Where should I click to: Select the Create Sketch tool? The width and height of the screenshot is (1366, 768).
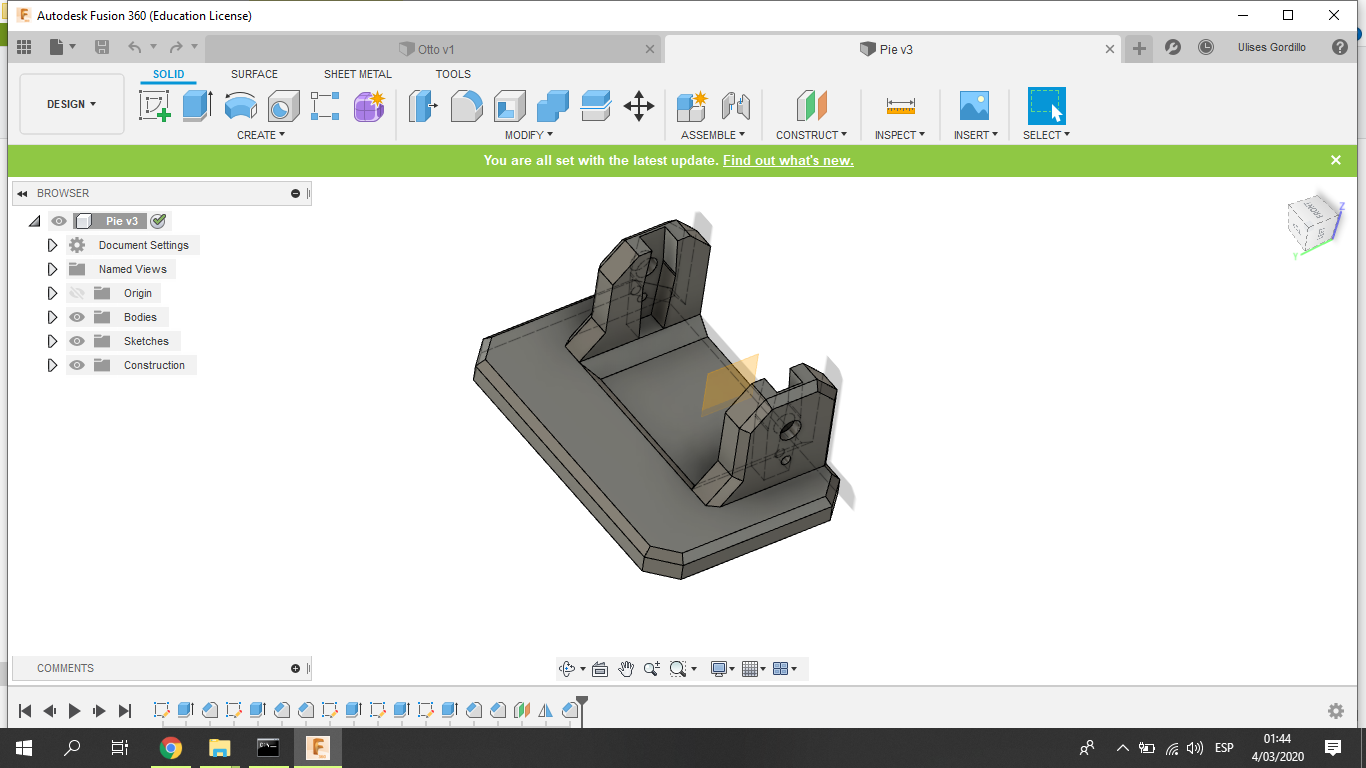point(155,105)
